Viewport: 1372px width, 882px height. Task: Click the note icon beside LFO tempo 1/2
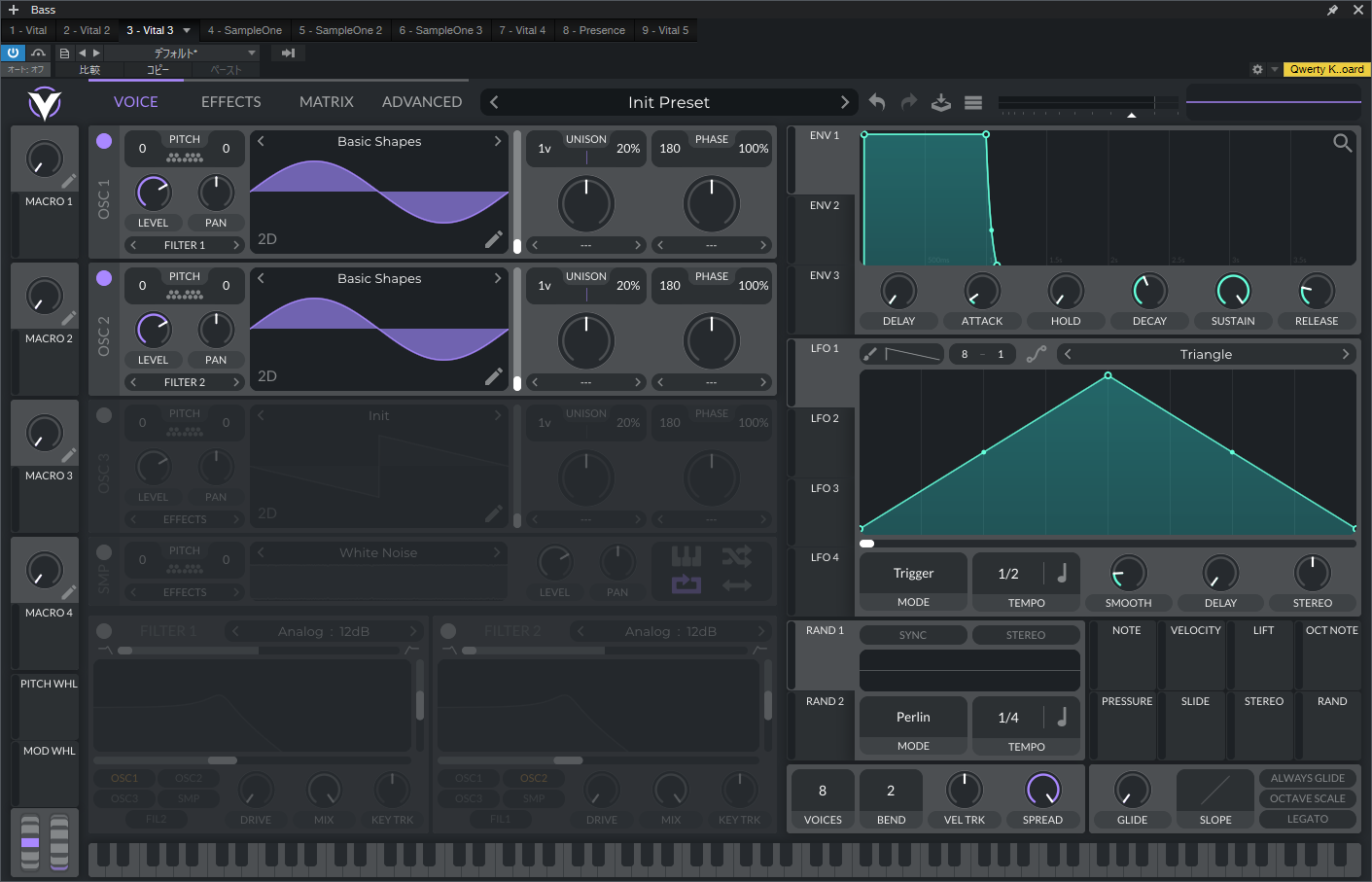tap(1063, 573)
